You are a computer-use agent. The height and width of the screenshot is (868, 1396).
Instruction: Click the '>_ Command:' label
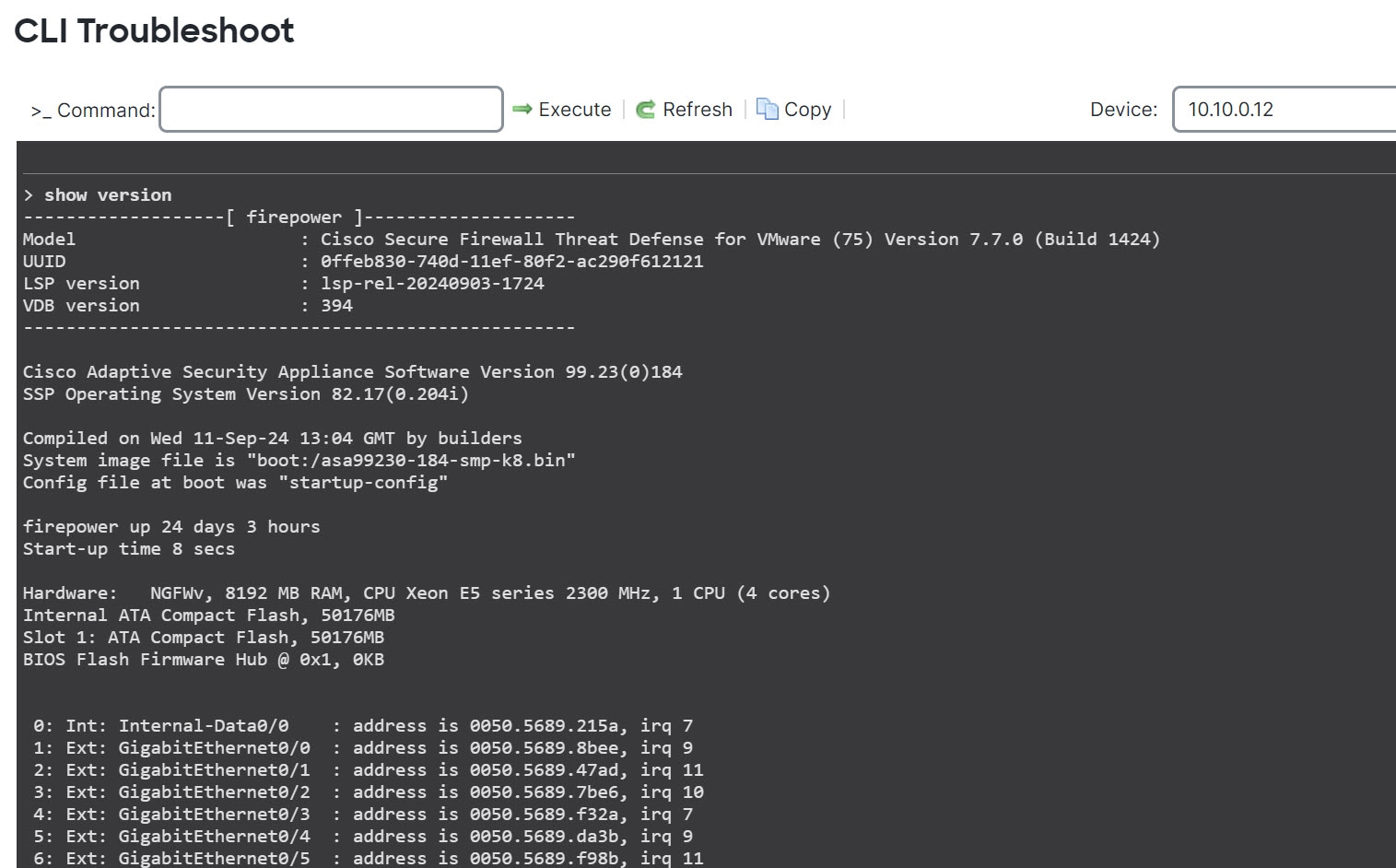point(93,110)
